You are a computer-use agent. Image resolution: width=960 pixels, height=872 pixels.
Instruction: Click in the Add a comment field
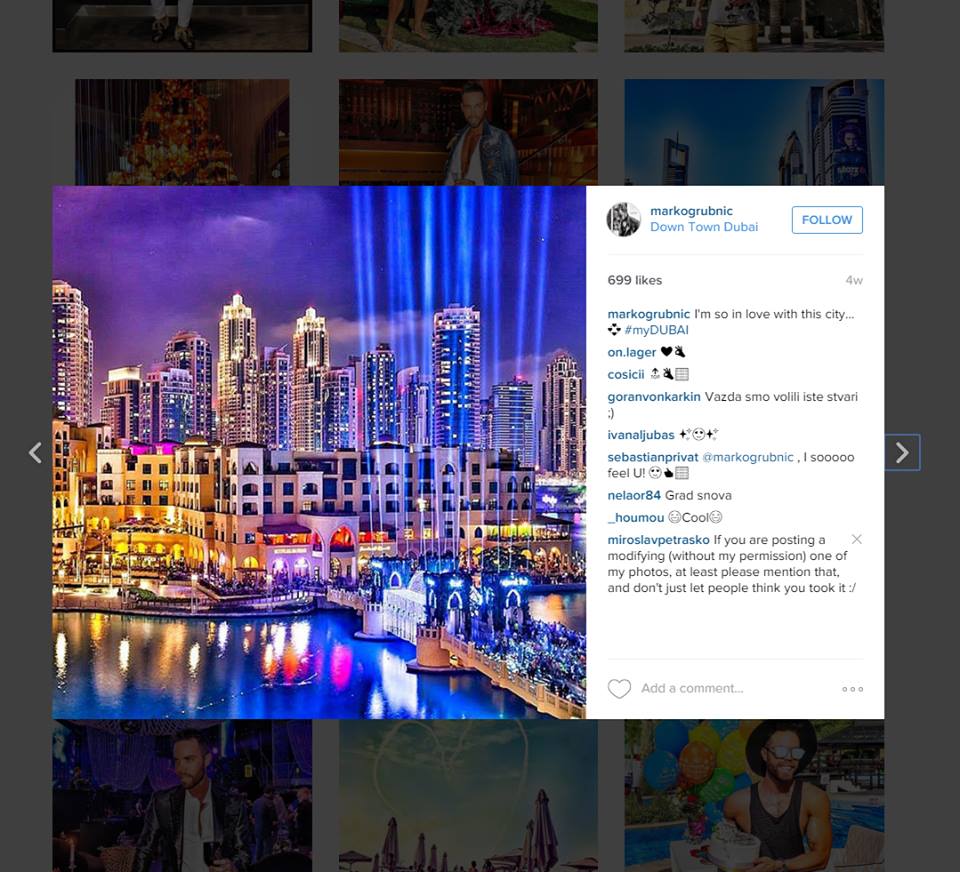click(x=735, y=688)
